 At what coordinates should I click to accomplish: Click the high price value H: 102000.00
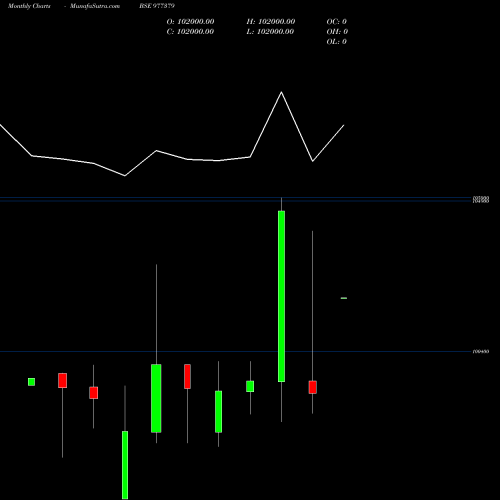click(x=271, y=22)
